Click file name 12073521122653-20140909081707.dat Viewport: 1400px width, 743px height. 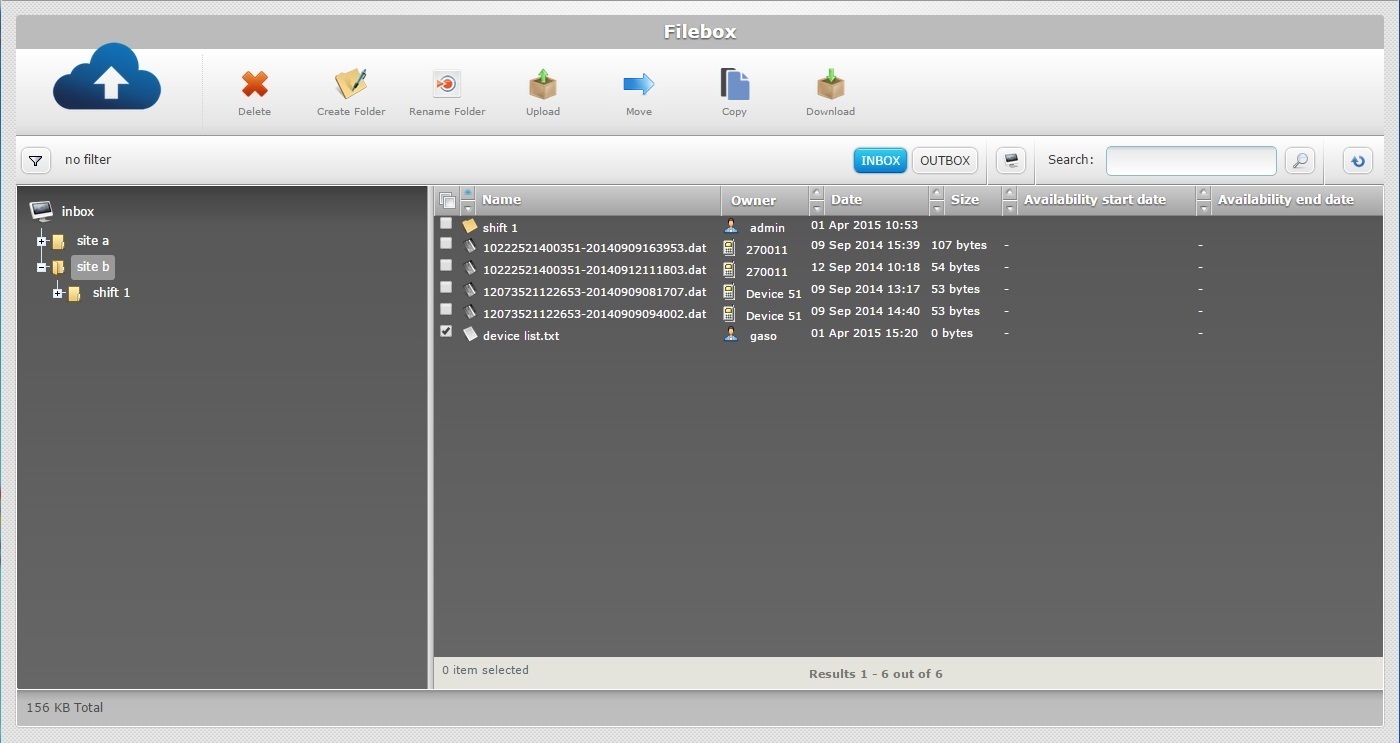pyautogui.click(x=595, y=292)
